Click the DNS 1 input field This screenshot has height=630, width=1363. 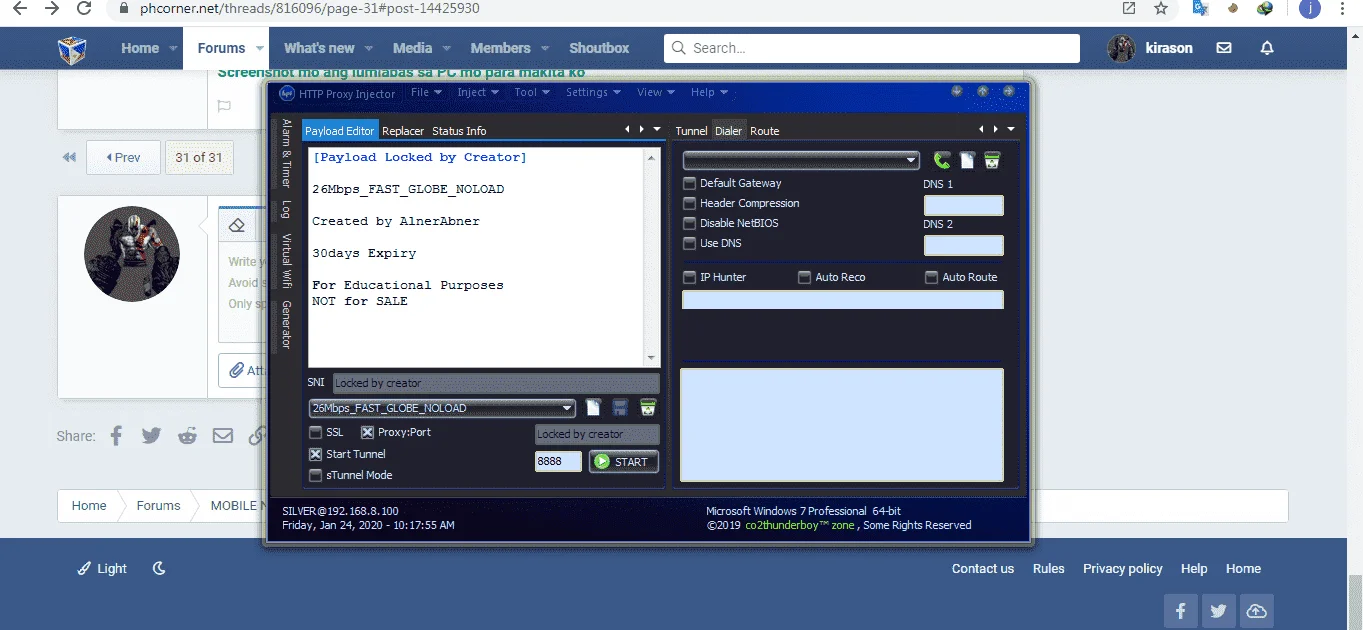963,205
